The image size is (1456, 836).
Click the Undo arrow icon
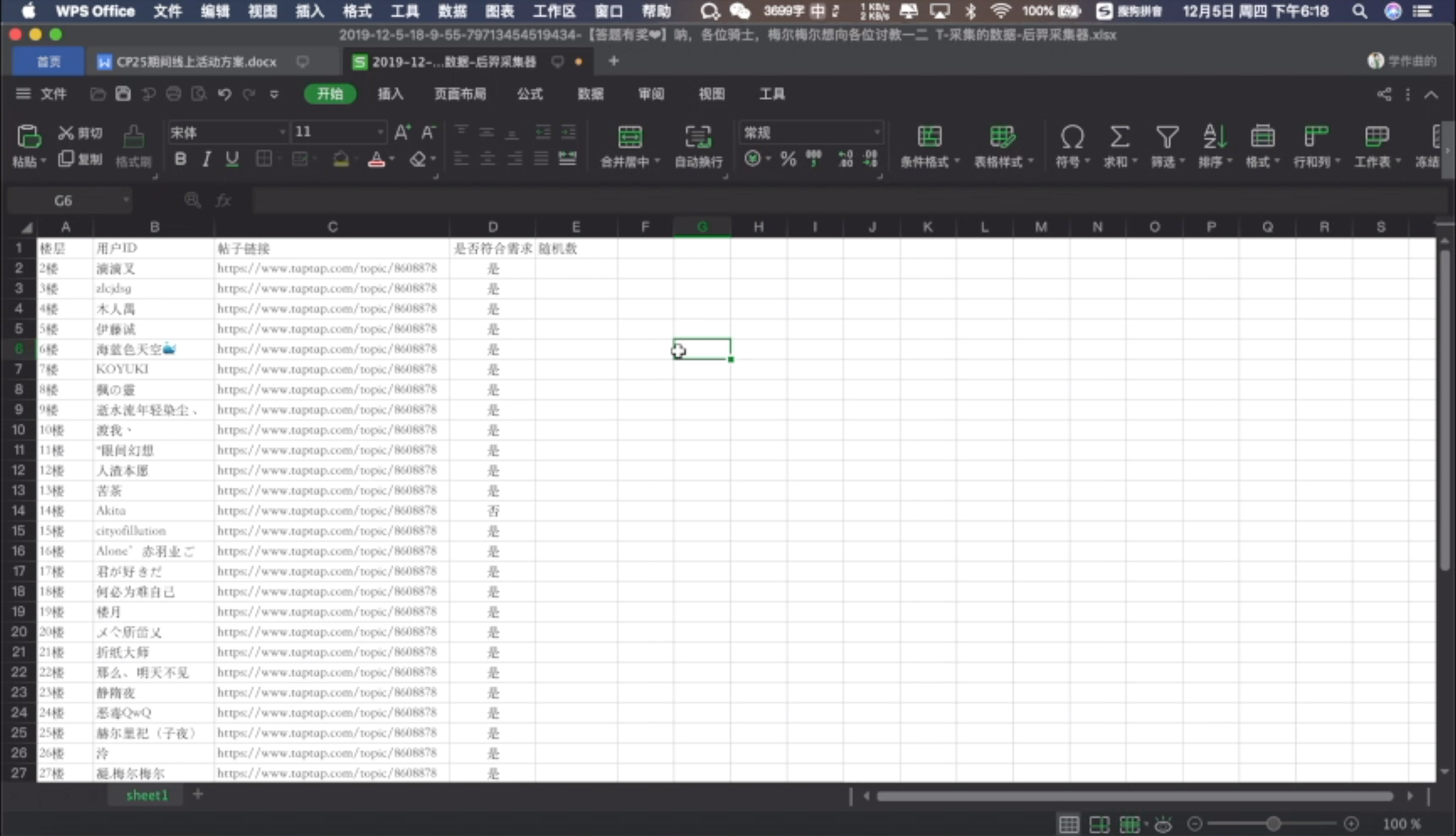pos(224,94)
